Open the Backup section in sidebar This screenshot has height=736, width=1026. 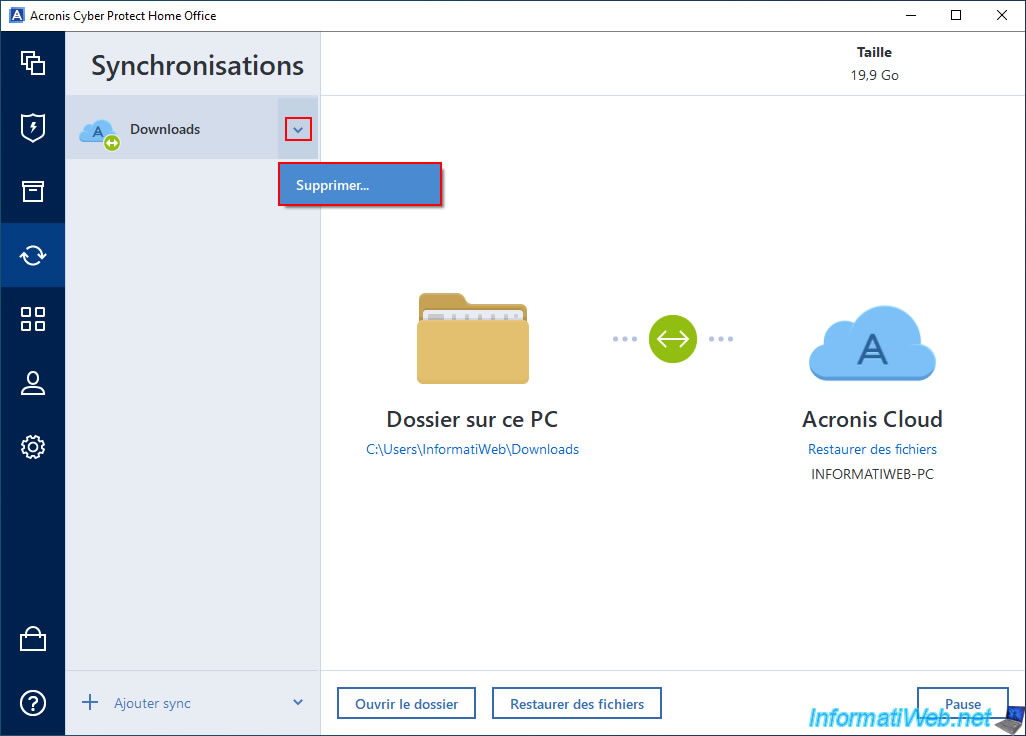point(33,63)
